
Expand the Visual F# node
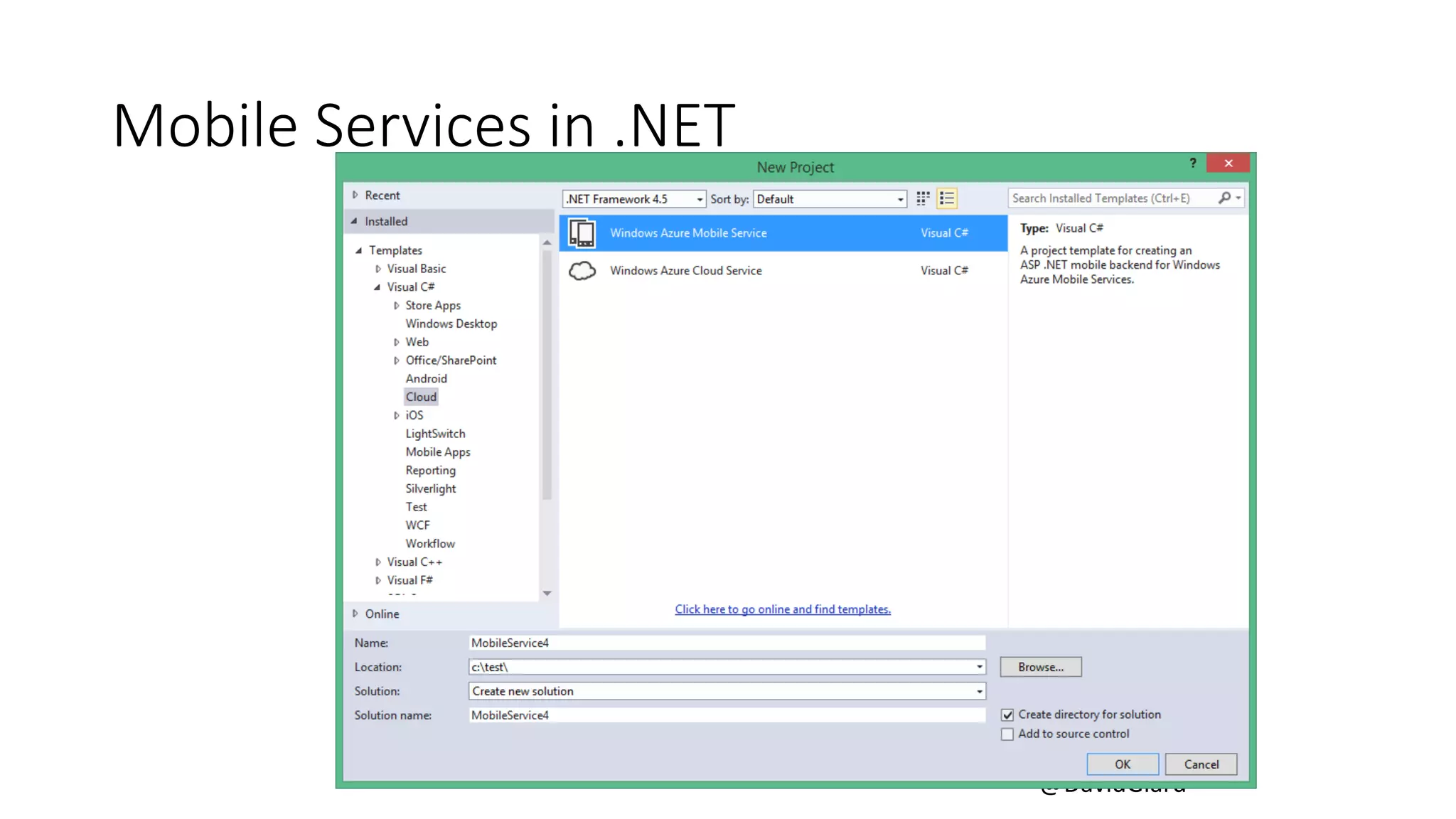pos(378,580)
